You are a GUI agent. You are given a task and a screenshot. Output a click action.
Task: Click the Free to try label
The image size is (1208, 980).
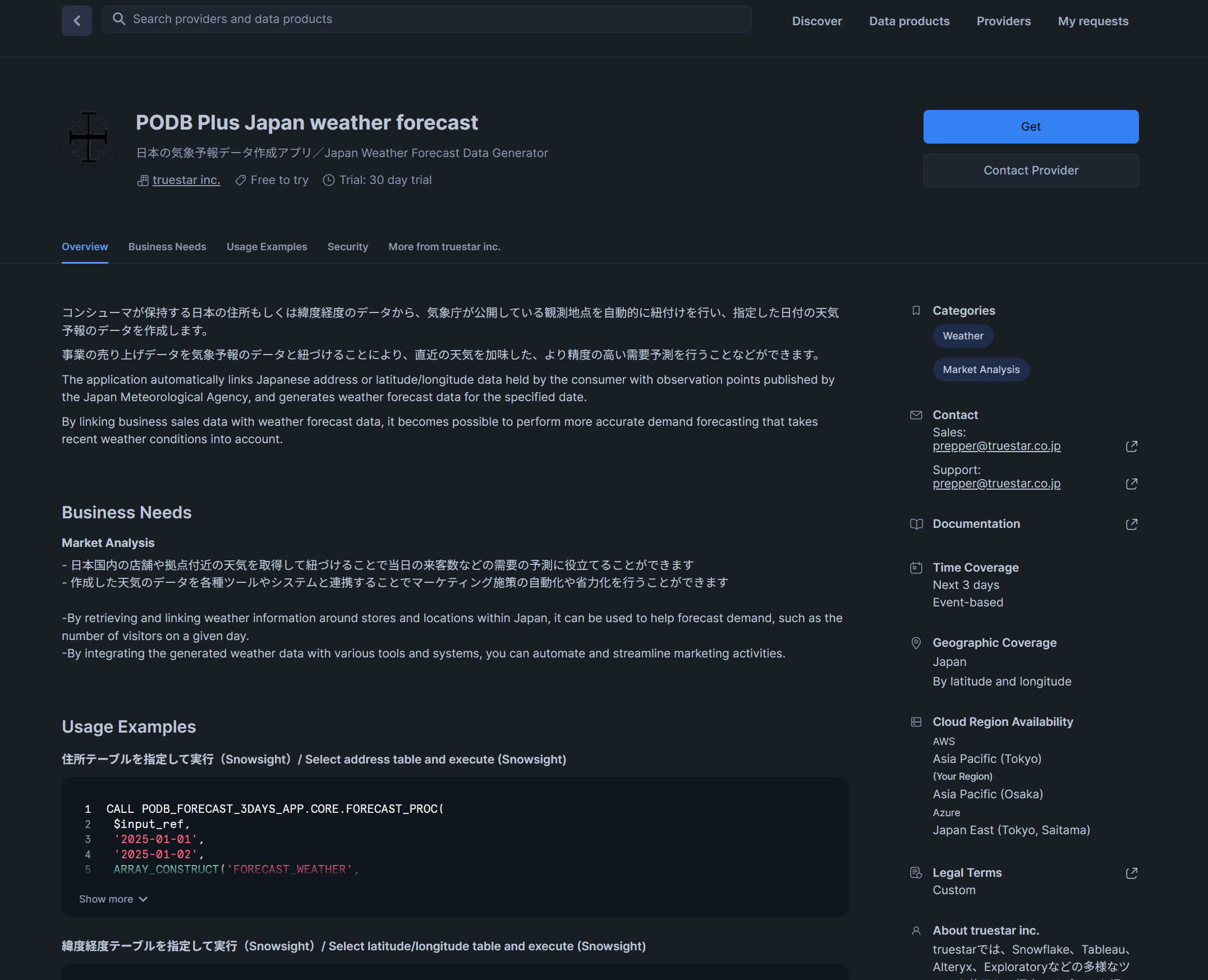coord(279,180)
